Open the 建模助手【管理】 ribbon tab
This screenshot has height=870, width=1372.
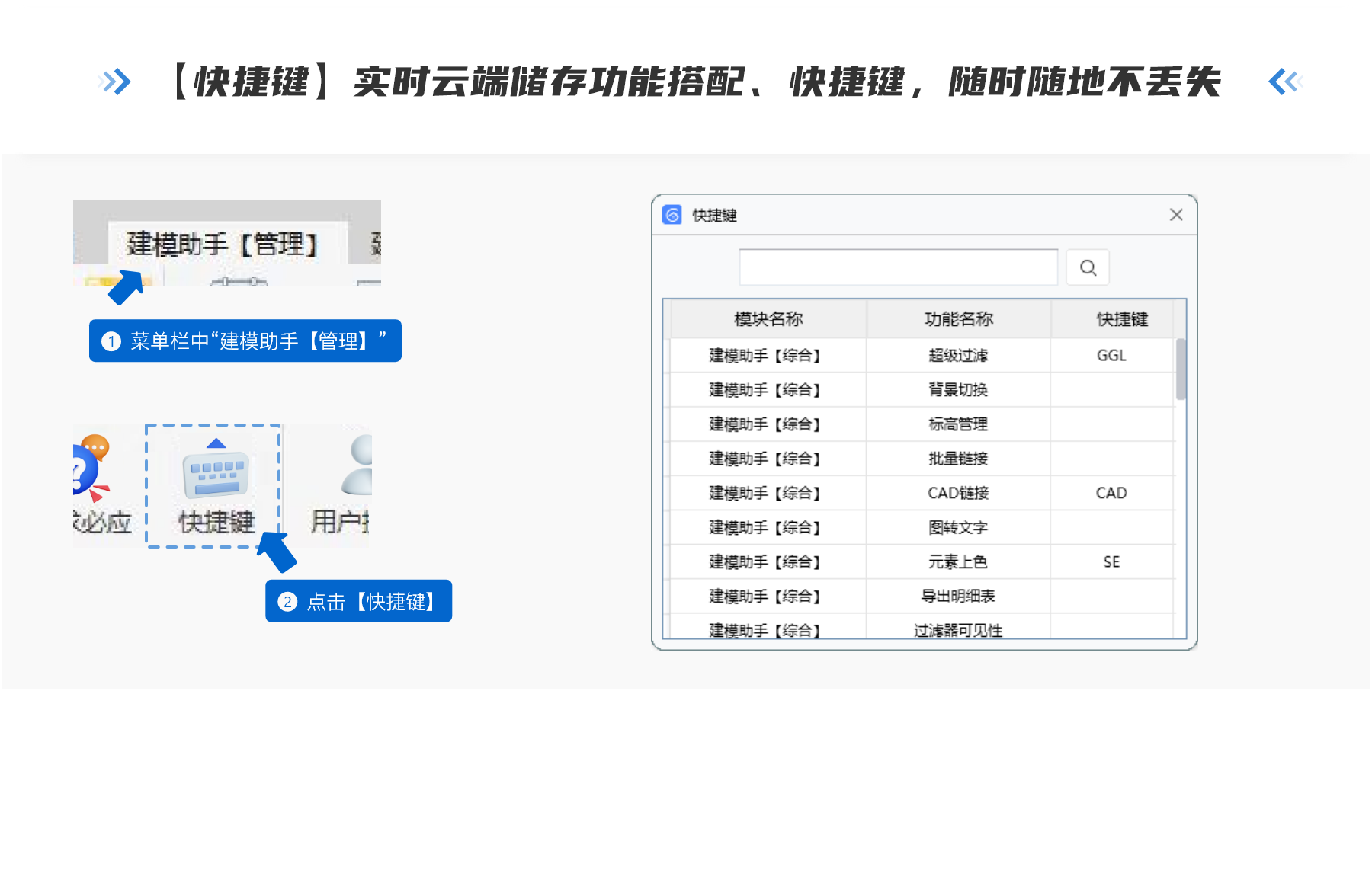(222, 245)
